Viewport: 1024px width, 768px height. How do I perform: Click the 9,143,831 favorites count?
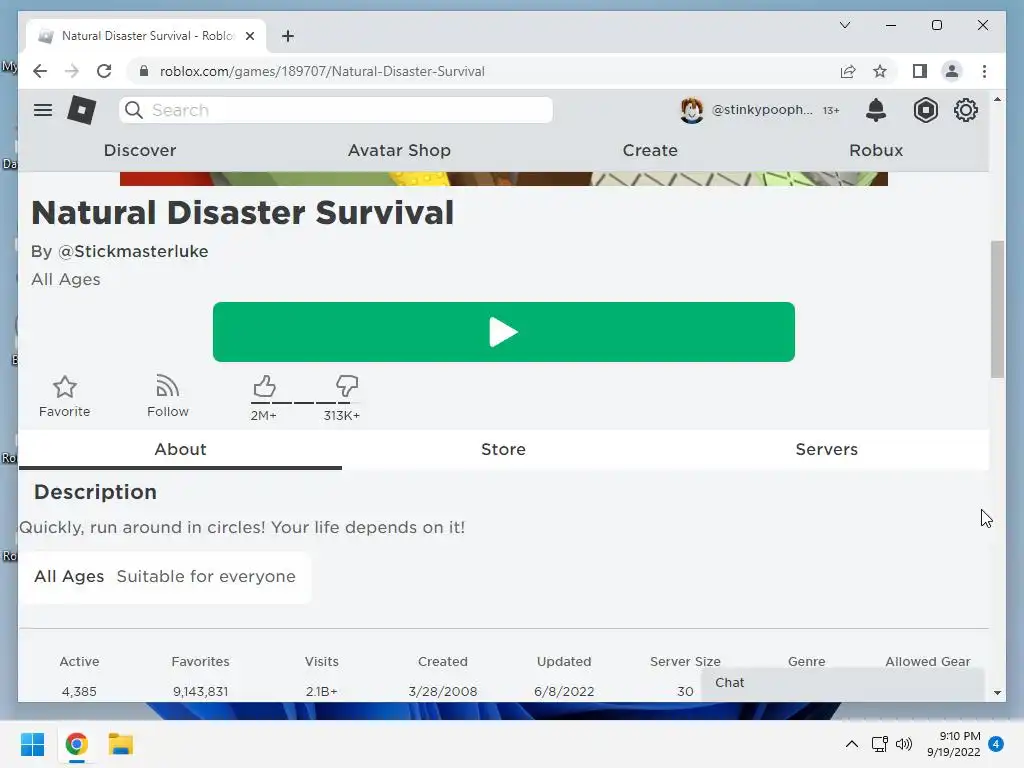pyautogui.click(x=200, y=691)
